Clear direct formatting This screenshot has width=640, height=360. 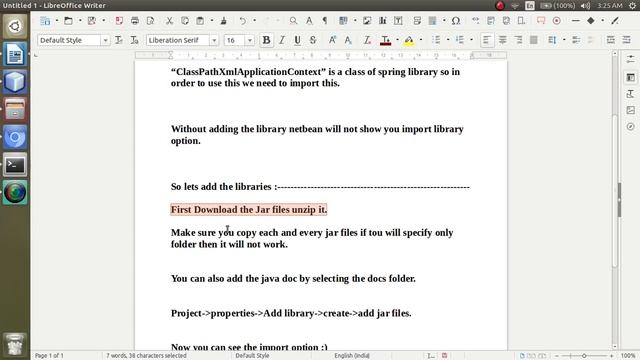point(367,40)
